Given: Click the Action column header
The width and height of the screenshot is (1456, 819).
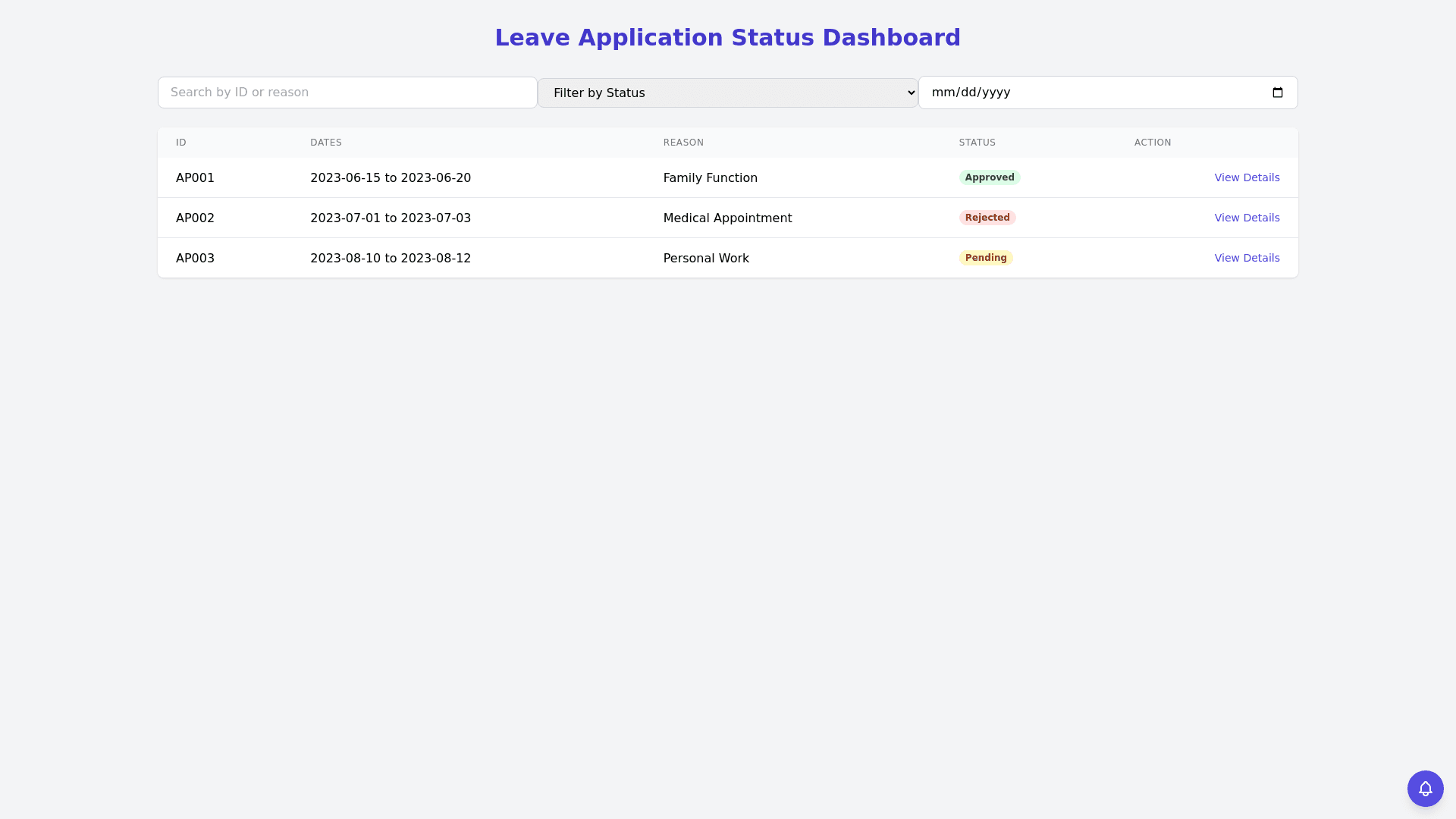Looking at the screenshot, I should (x=1152, y=143).
